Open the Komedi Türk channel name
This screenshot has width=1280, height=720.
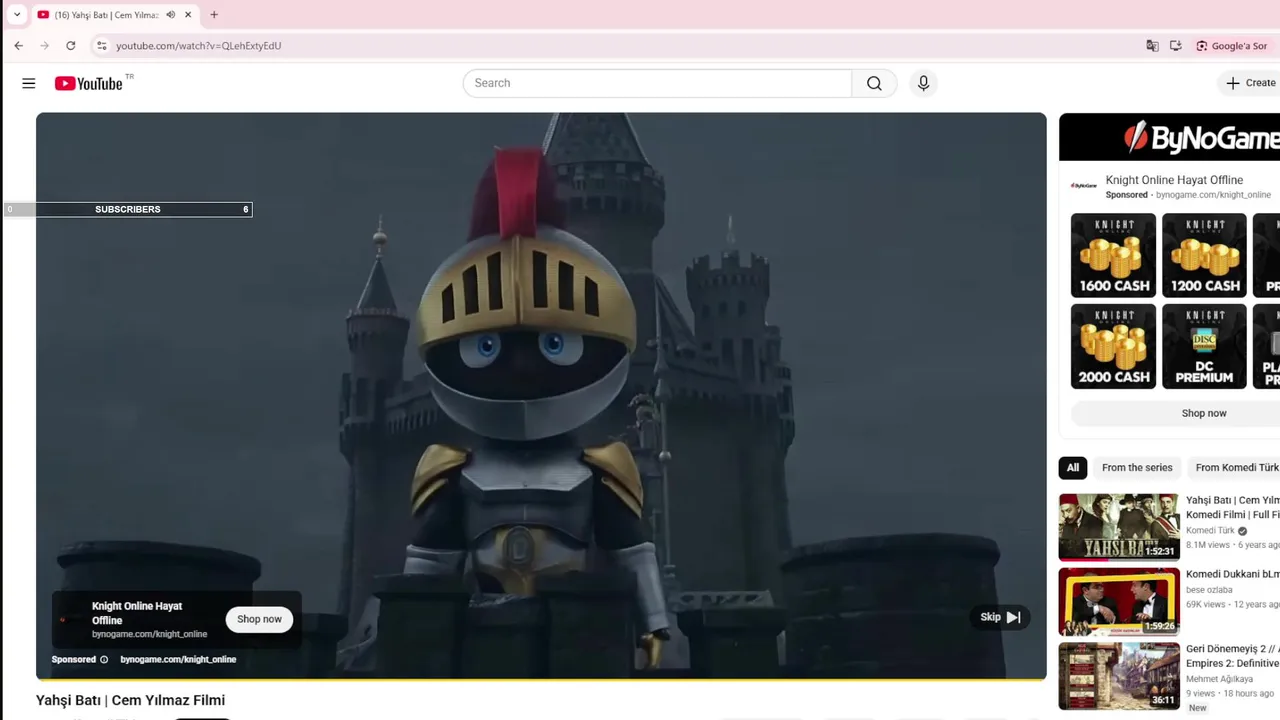[1210, 530]
